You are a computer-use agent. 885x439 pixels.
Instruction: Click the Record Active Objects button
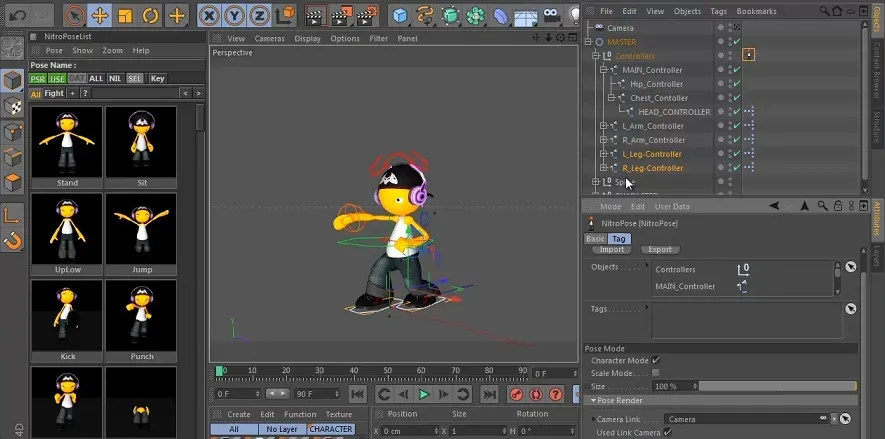(x=517, y=395)
